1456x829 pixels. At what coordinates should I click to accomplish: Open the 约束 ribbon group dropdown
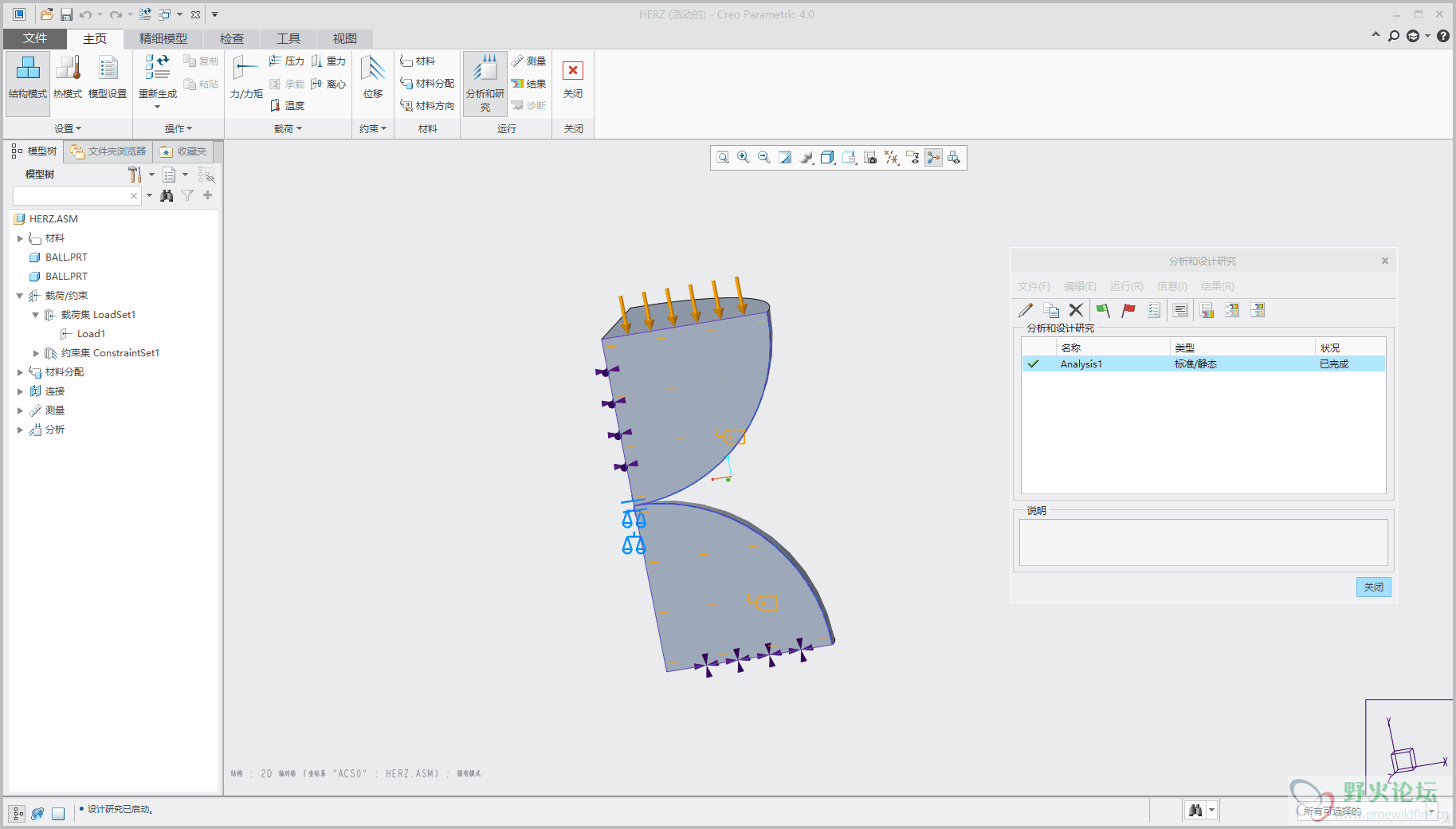tap(372, 128)
